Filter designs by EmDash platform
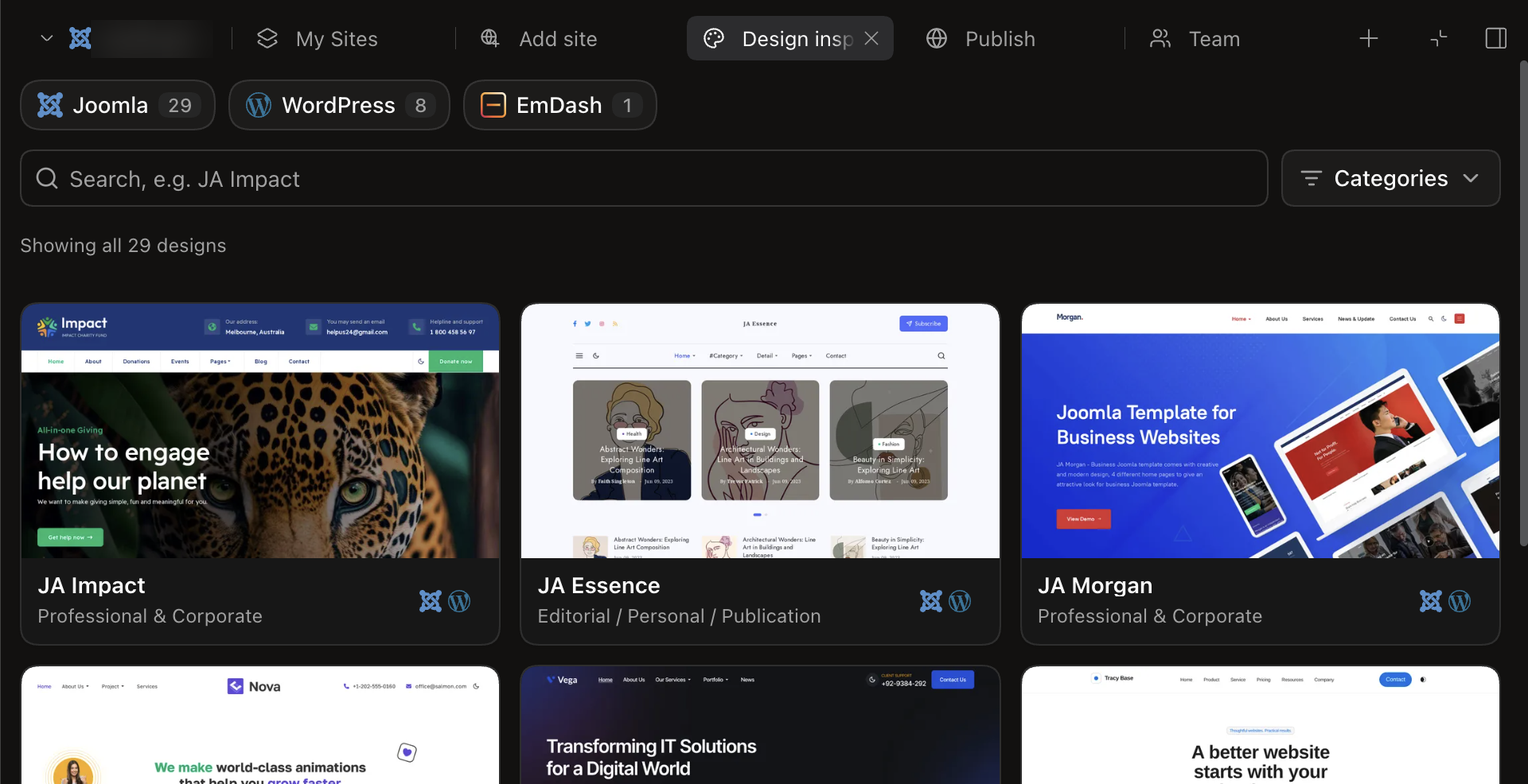1528x784 pixels. 560,105
